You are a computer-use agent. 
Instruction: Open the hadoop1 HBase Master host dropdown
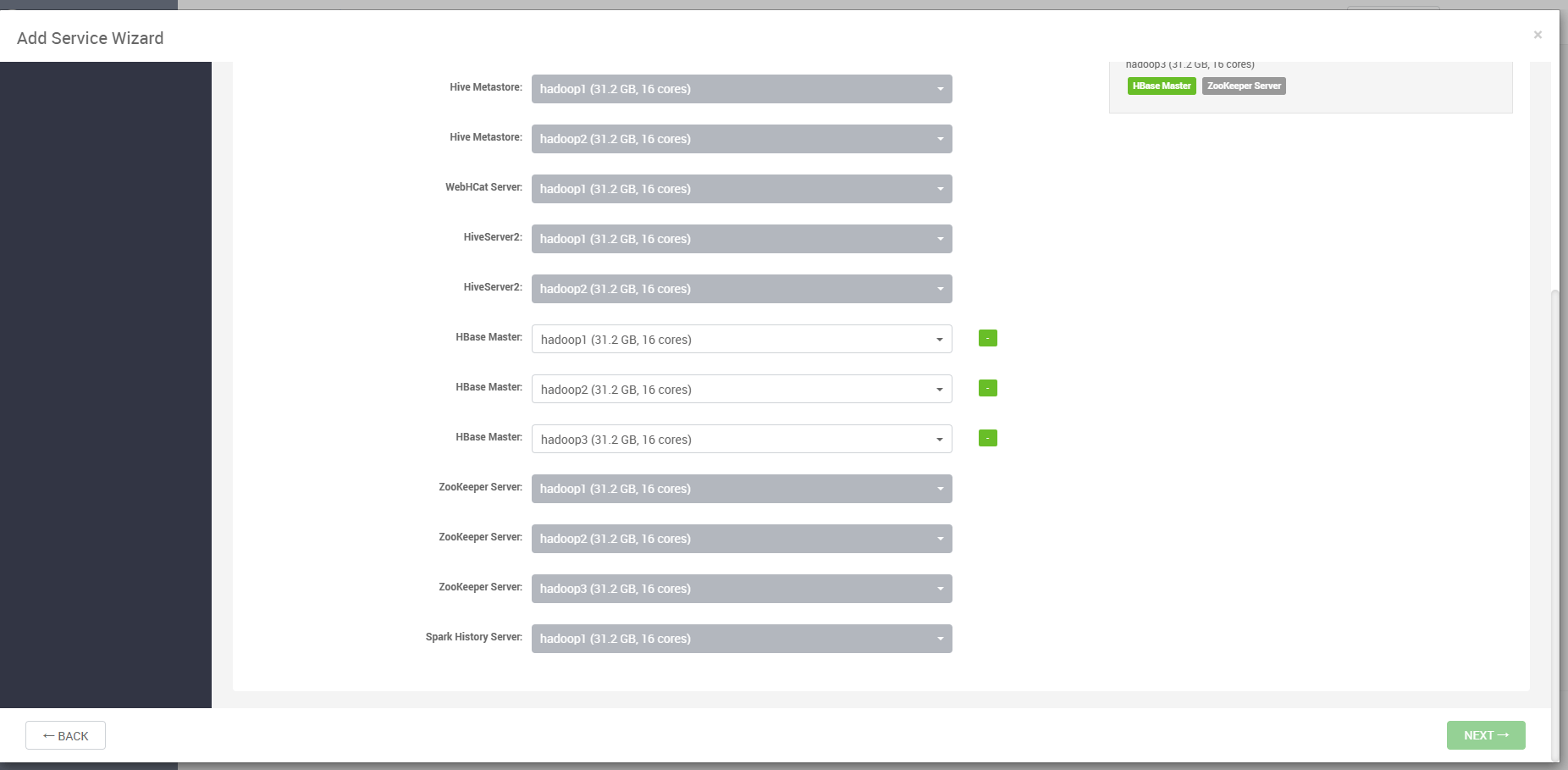pos(741,339)
